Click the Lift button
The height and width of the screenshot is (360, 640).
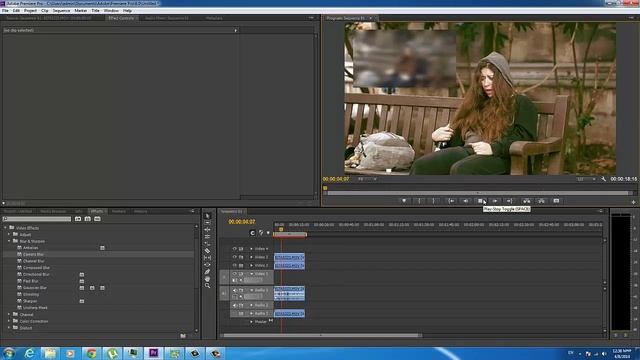point(527,201)
